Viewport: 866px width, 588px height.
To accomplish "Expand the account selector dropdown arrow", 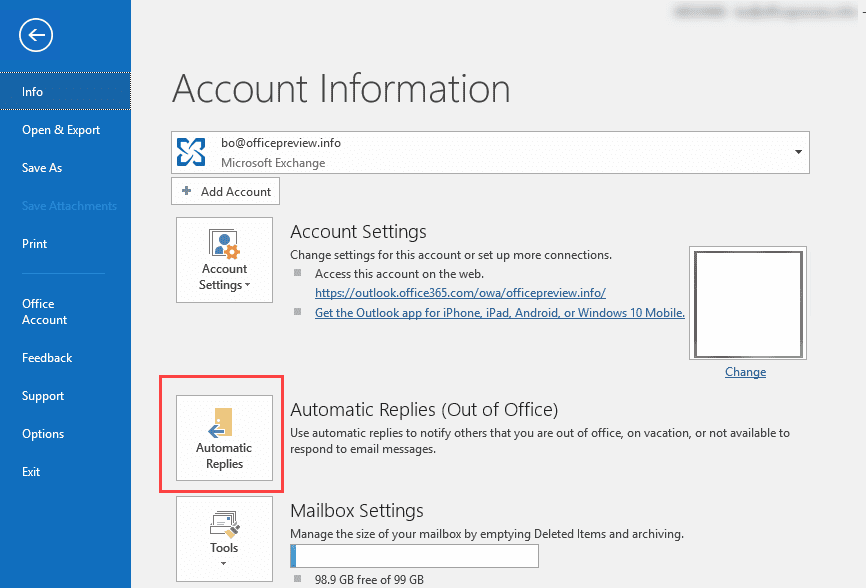I will pos(798,152).
